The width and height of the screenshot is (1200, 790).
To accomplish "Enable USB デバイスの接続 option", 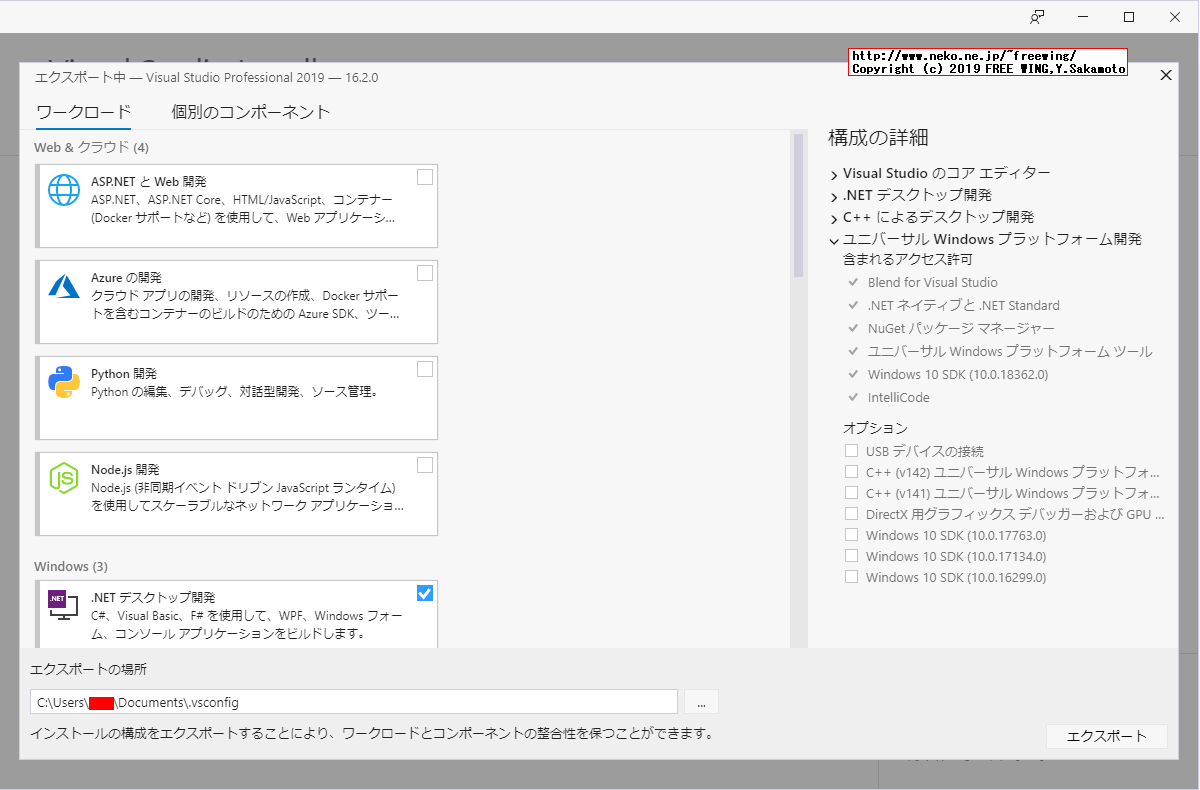I will point(851,450).
